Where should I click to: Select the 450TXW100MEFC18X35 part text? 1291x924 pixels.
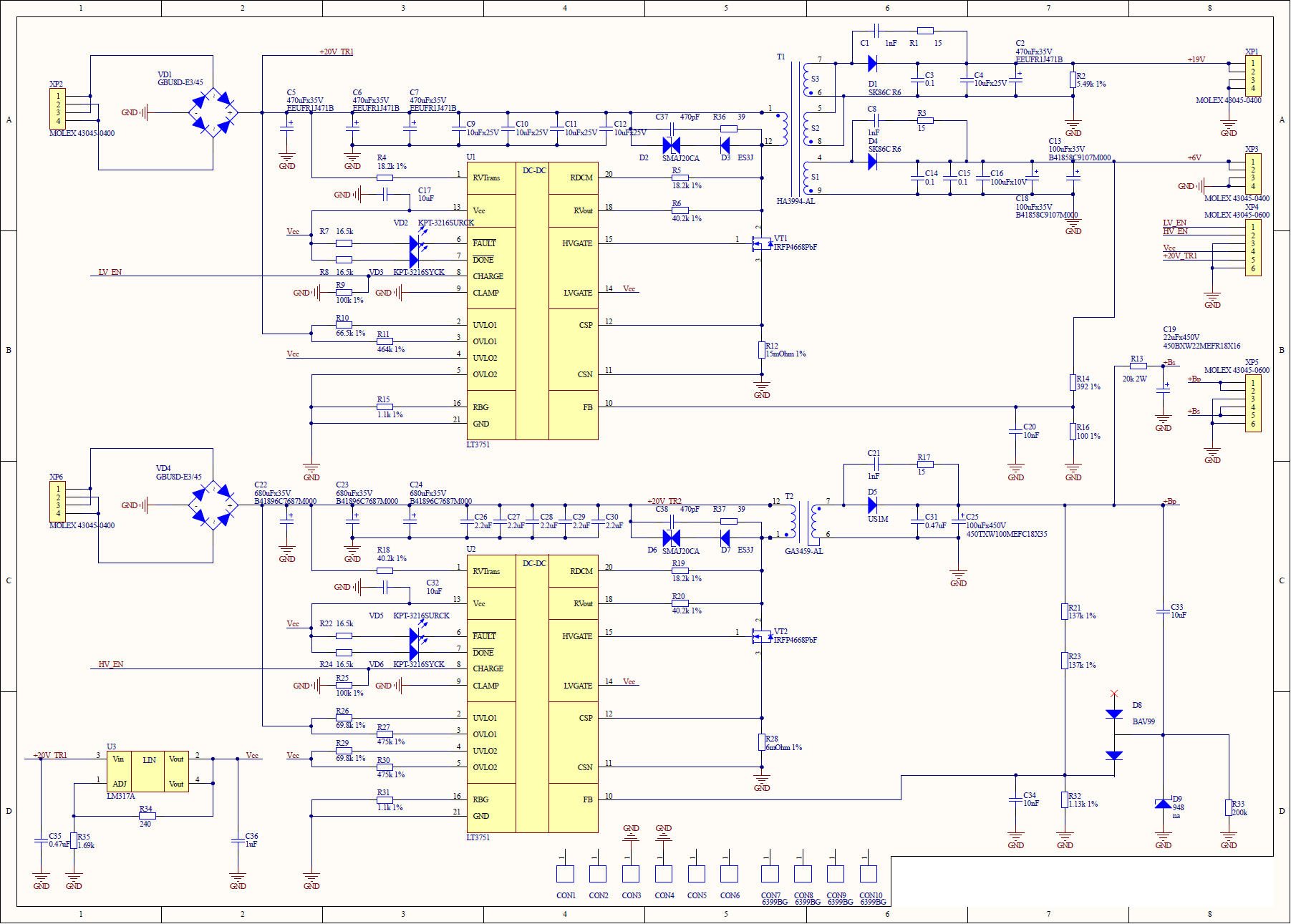pos(1007,534)
